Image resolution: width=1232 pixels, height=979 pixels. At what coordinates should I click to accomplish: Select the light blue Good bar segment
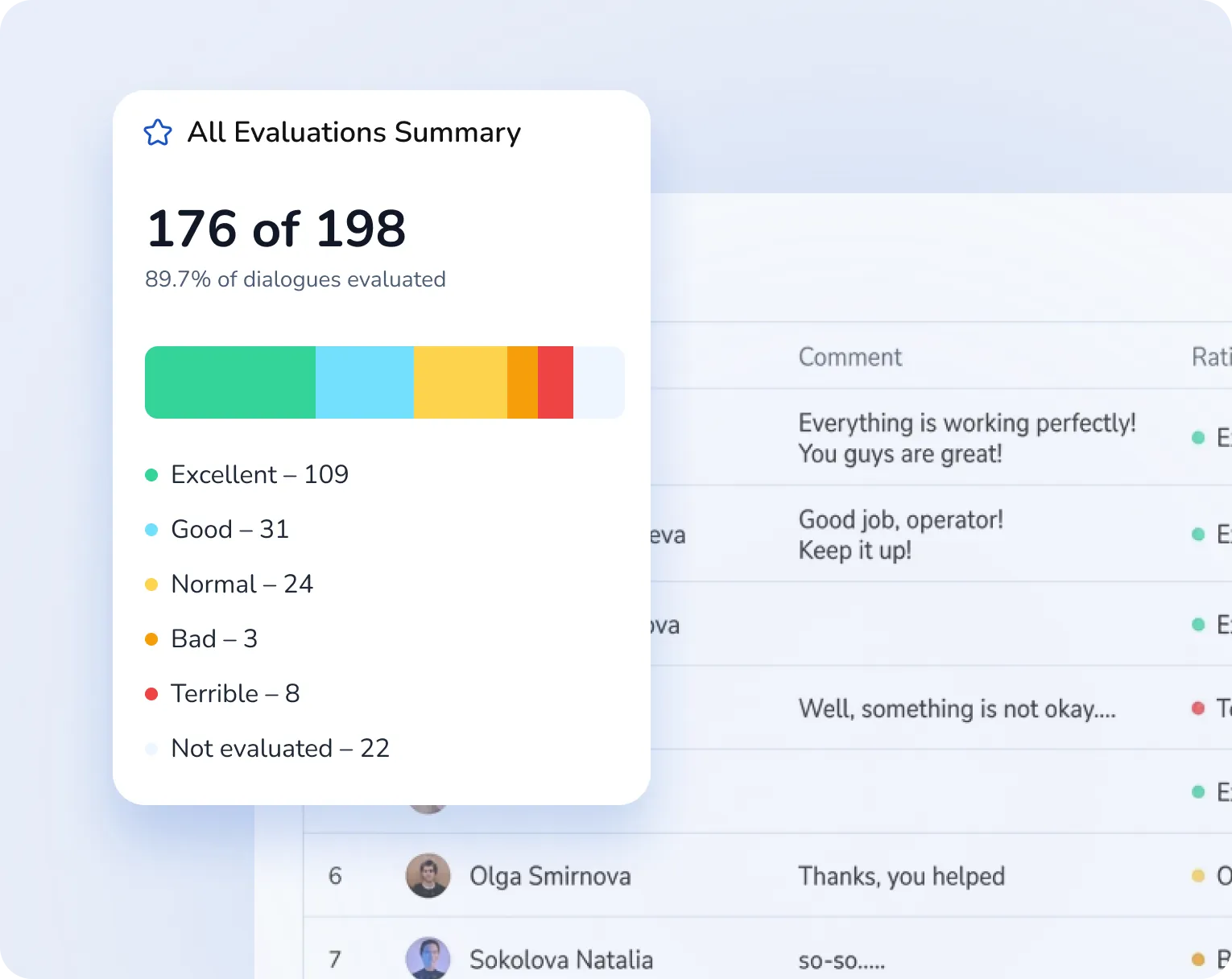pos(365,382)
